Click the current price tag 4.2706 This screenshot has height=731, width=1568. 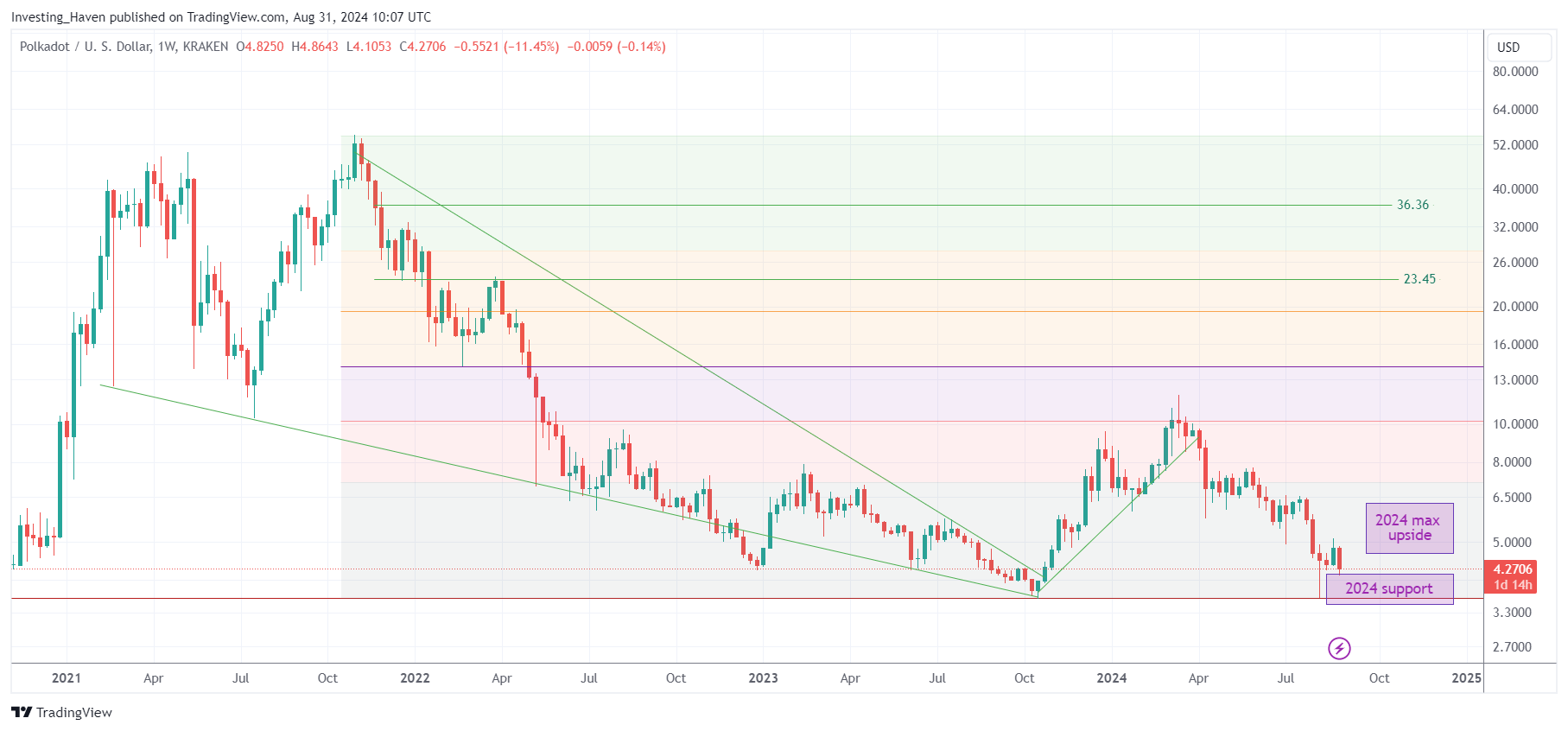click(x=1513, y=569)
